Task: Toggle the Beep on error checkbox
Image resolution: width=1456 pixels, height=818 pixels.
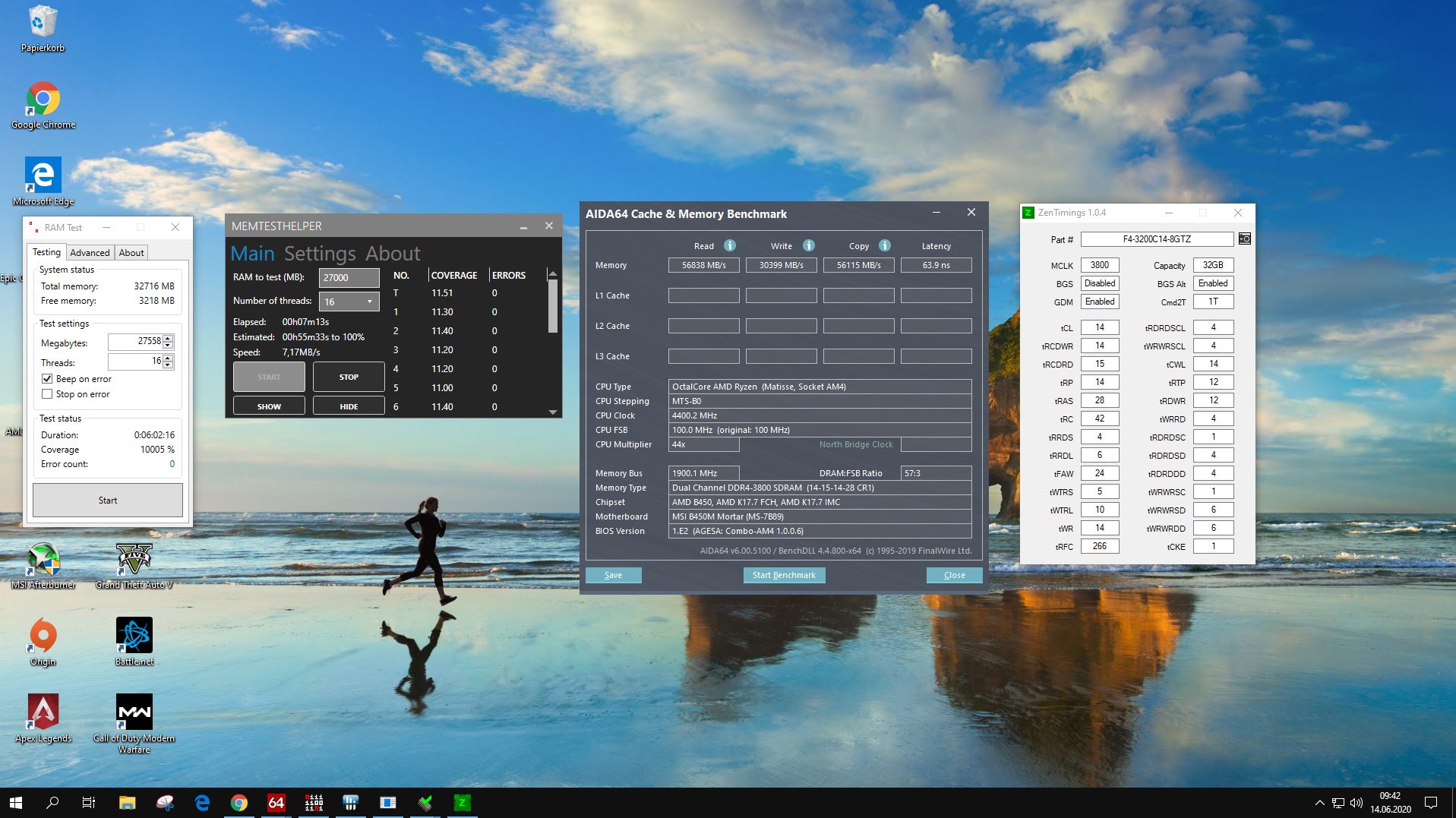Action: [x=47, y=379]
